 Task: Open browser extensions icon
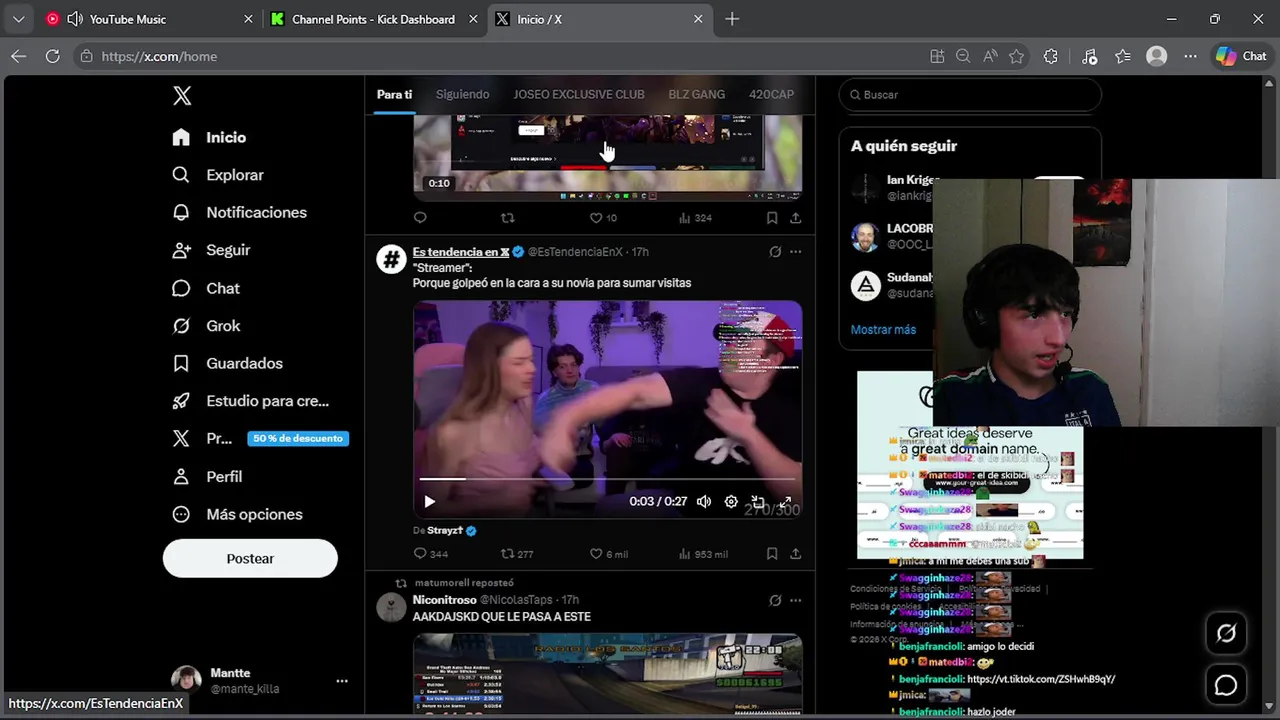point(1050,56)
